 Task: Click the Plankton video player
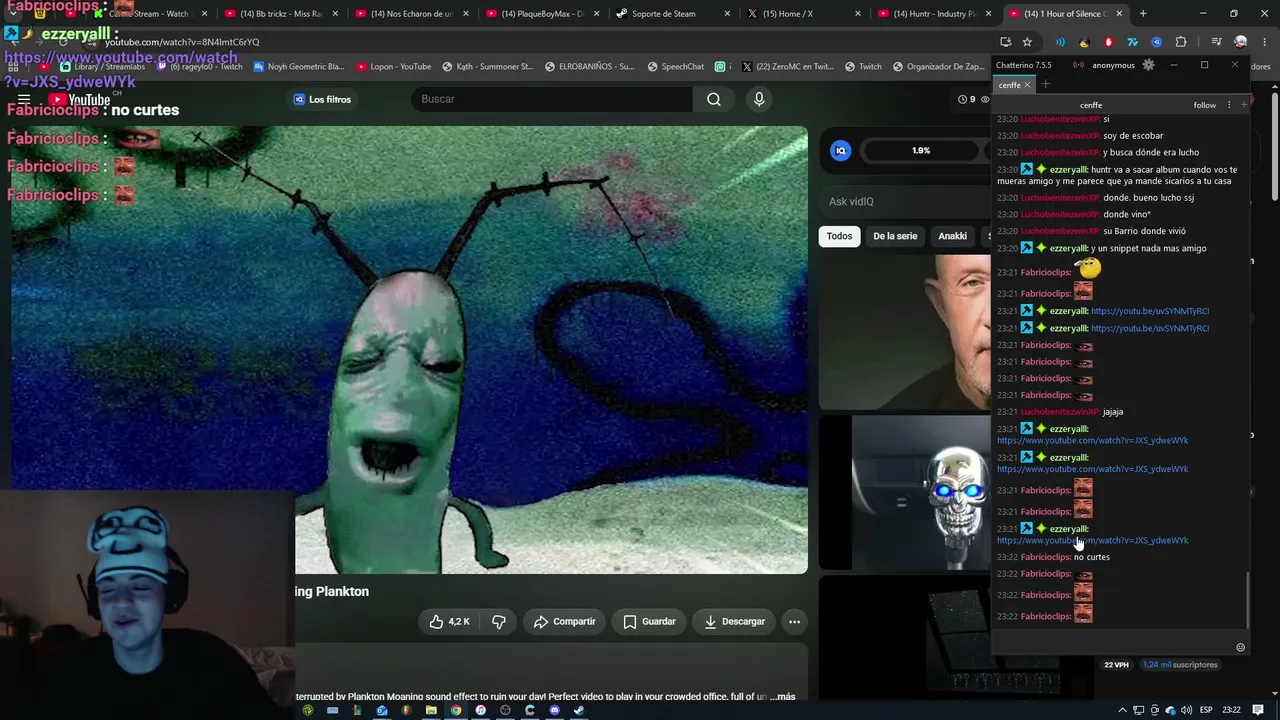pyautogui.click(x=409, y=350)
